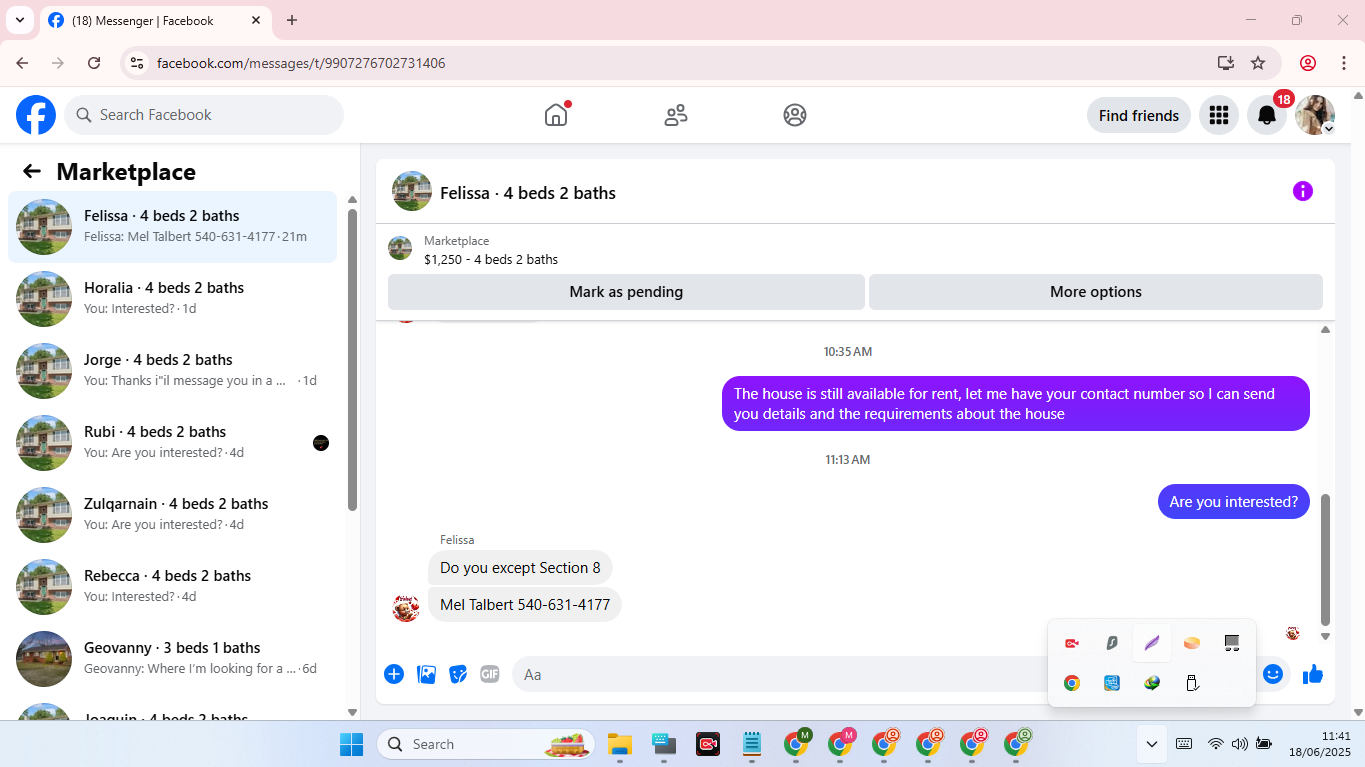Screen dimensions: 1365x767
Task: Open conversation information purple icon
Action: (x=1302, y=191)
